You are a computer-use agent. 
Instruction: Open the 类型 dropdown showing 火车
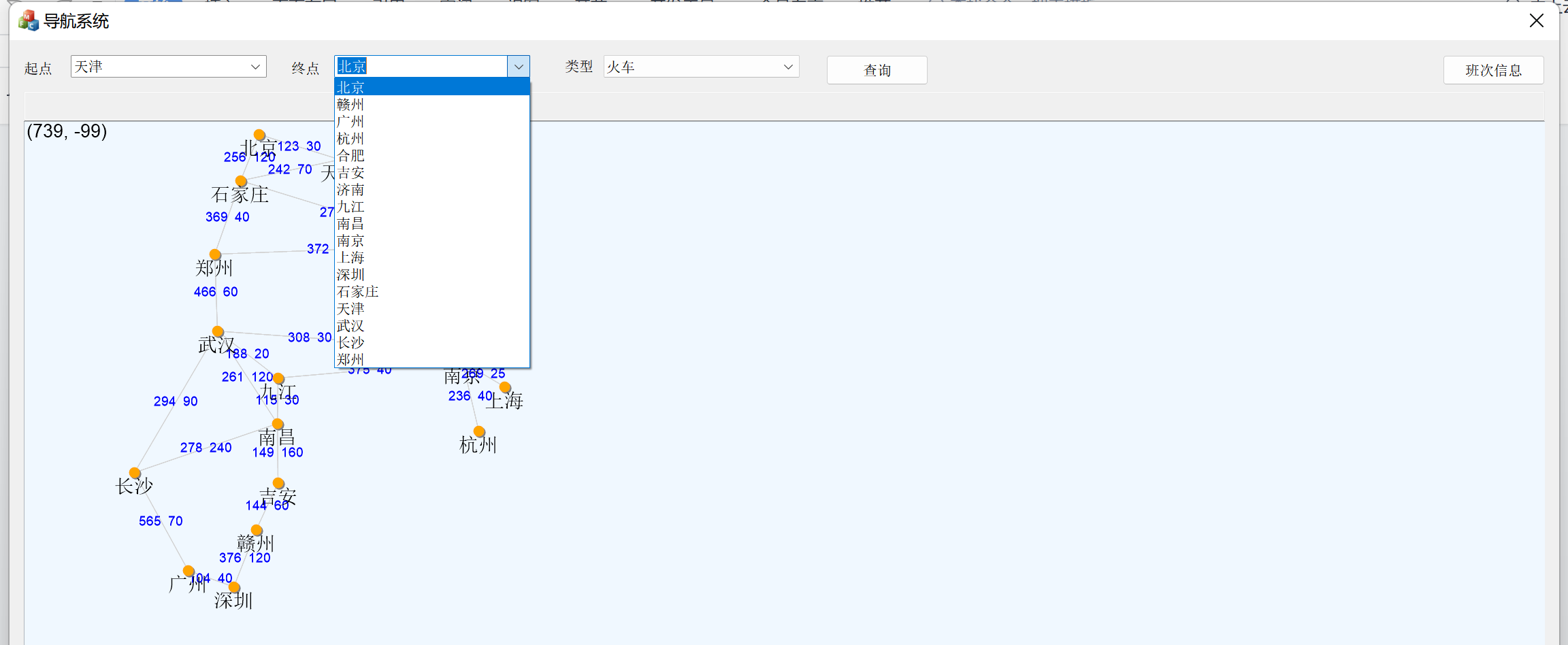pos(701,67)
